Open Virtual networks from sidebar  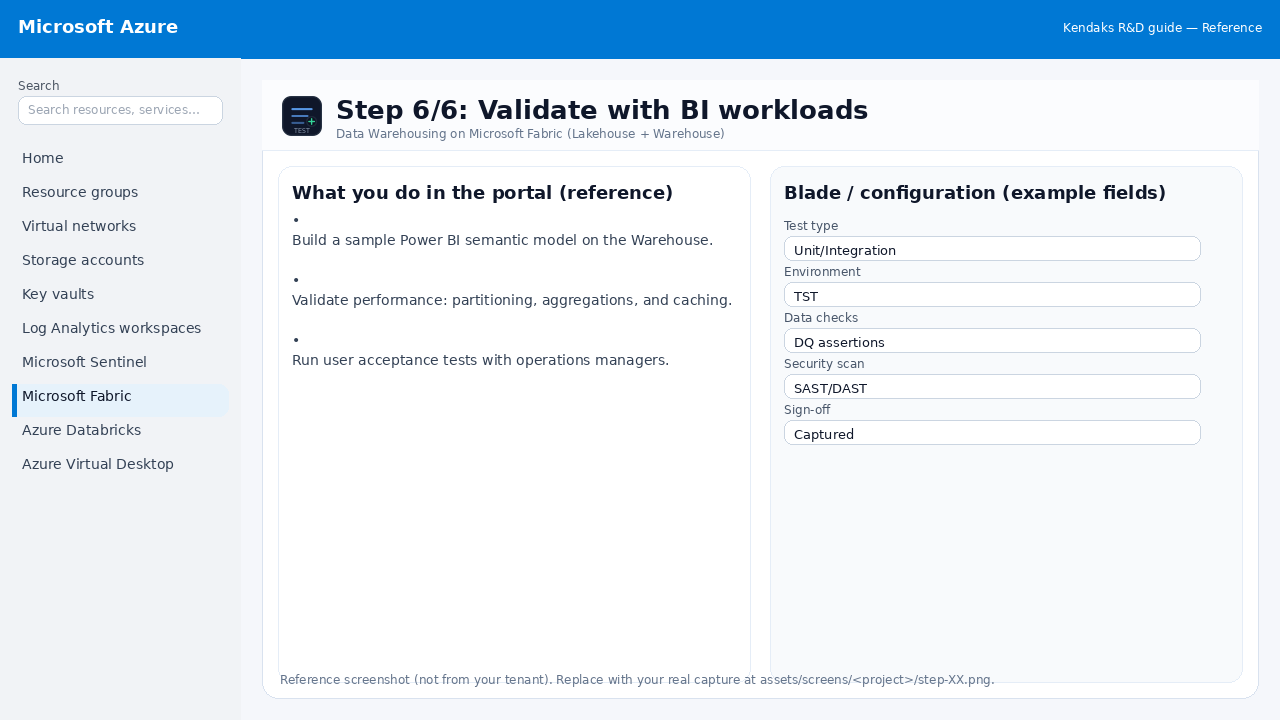(x=120, y=226)
